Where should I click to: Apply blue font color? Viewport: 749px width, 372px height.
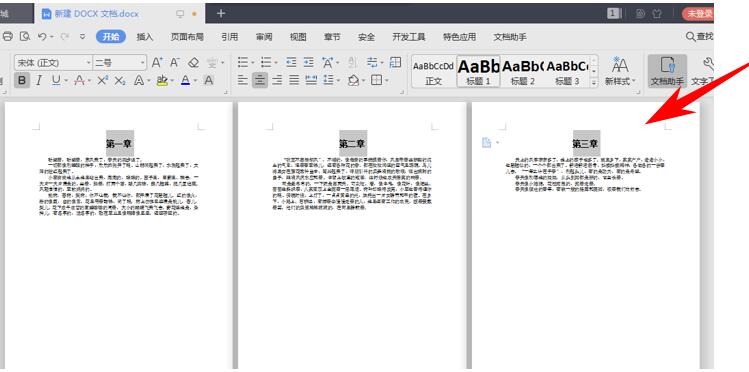tap(186, 80)
